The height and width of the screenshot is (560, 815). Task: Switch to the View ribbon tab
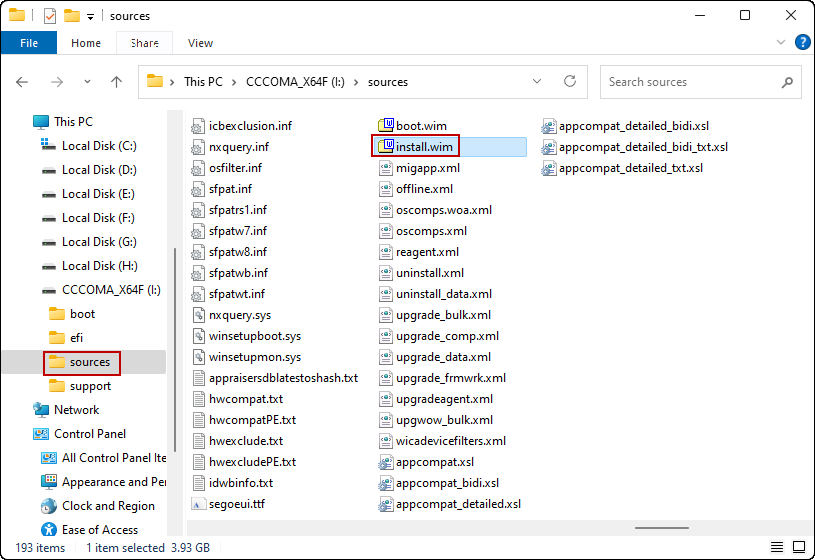coord(200,43)
